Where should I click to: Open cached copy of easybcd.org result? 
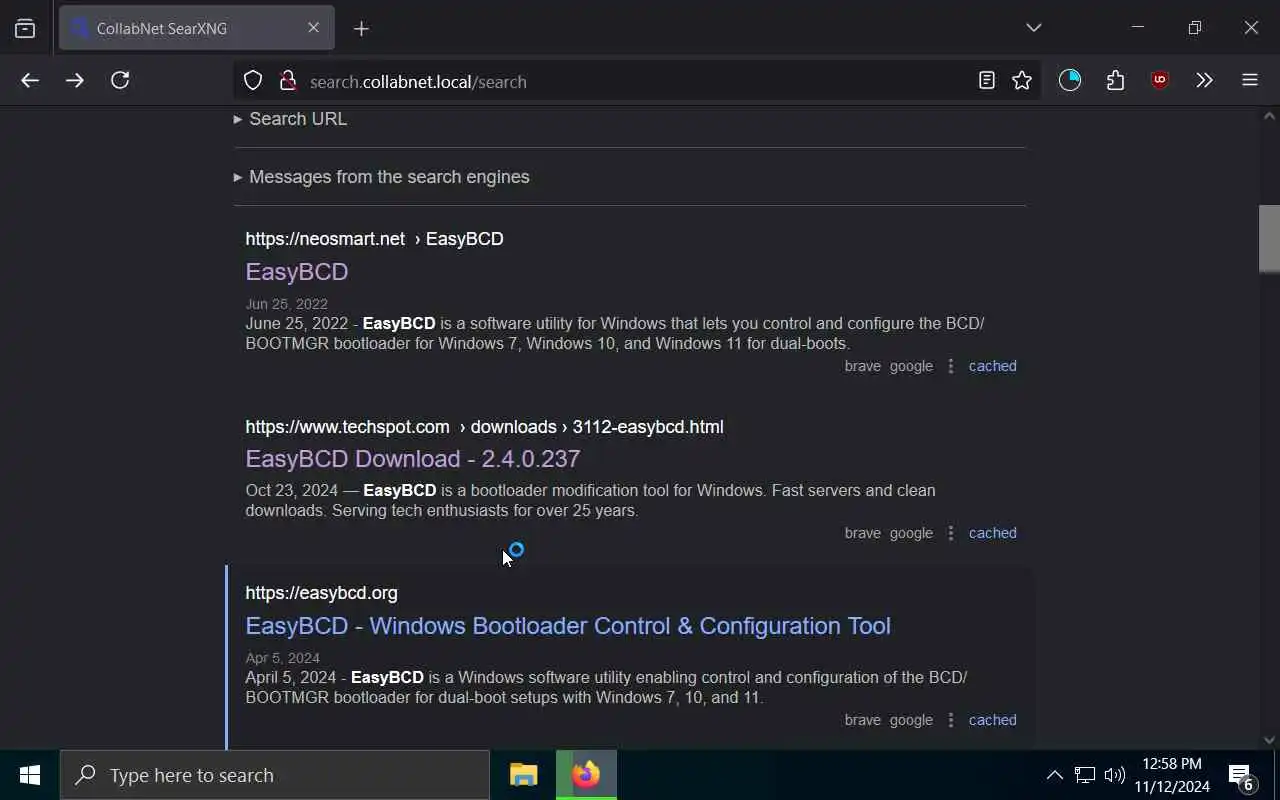click(x=992, y=720)
